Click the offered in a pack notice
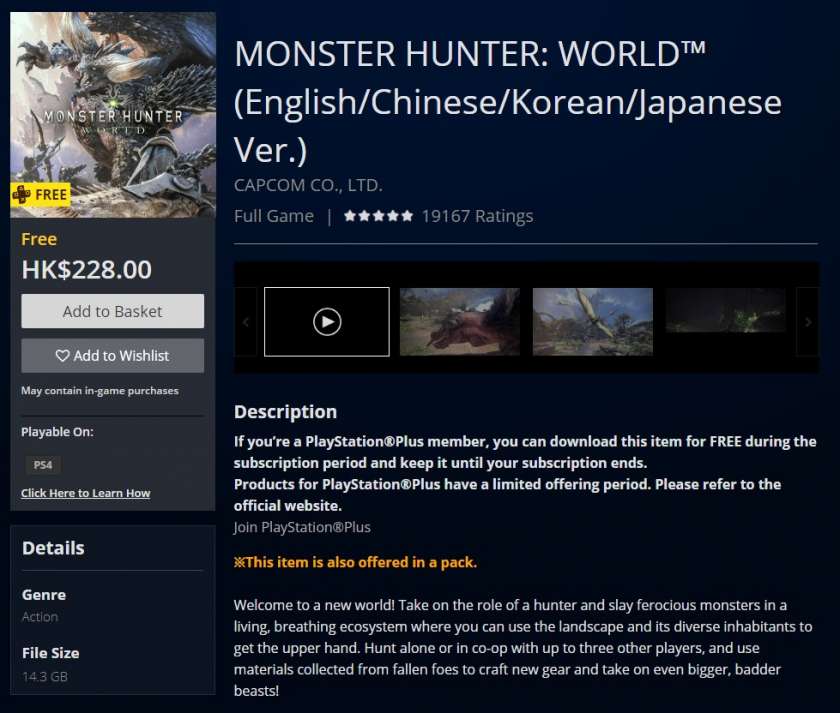The height and width of the screenshot is (713, 840). pyautogui.click(x=355, y=562)
